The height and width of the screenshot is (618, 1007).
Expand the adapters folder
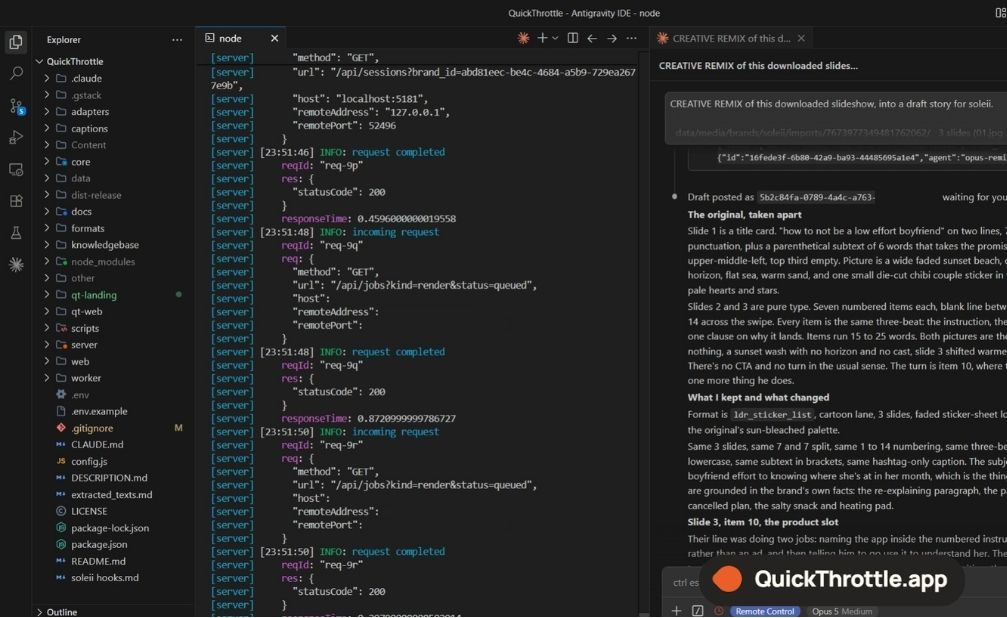(x=47, y=112)
